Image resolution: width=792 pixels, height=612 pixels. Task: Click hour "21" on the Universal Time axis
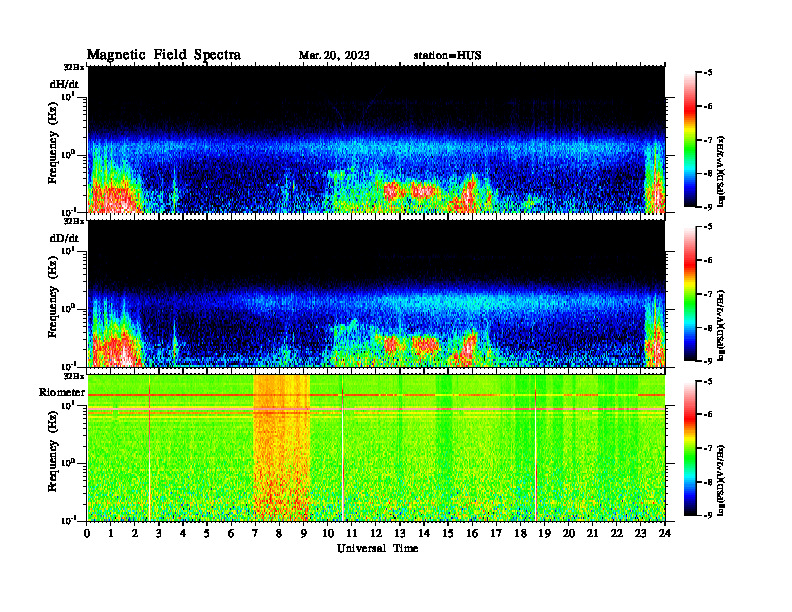[592, 533]
